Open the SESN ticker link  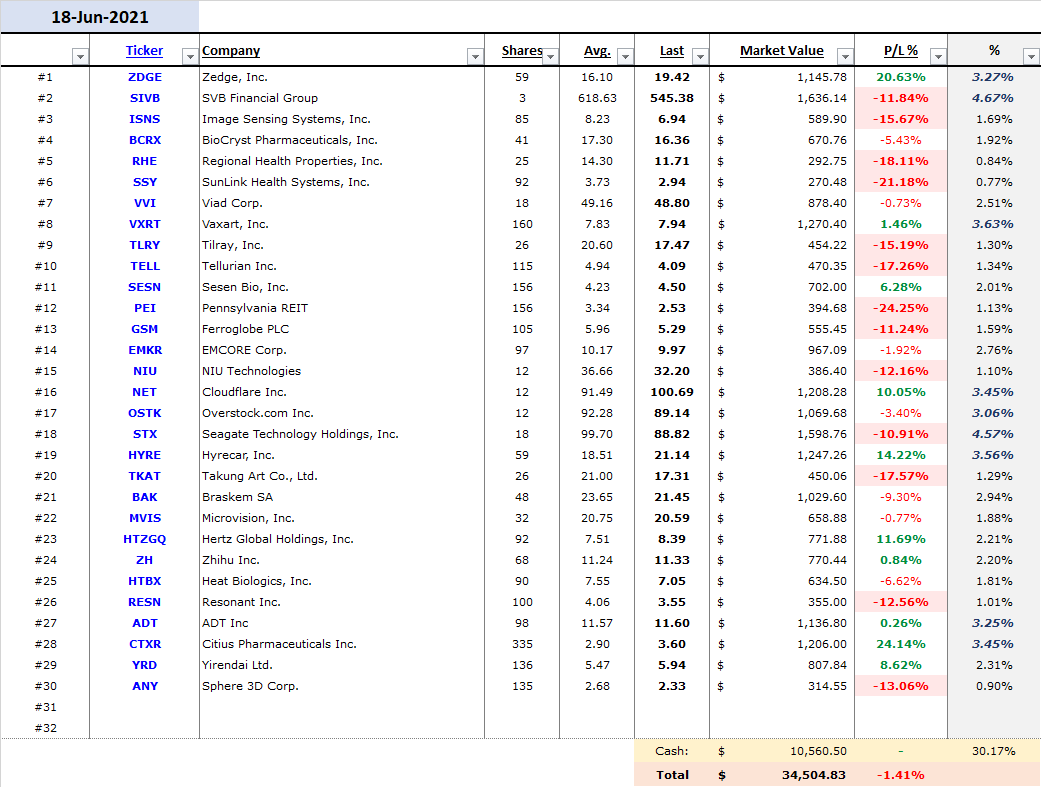(x=145, y=288)
